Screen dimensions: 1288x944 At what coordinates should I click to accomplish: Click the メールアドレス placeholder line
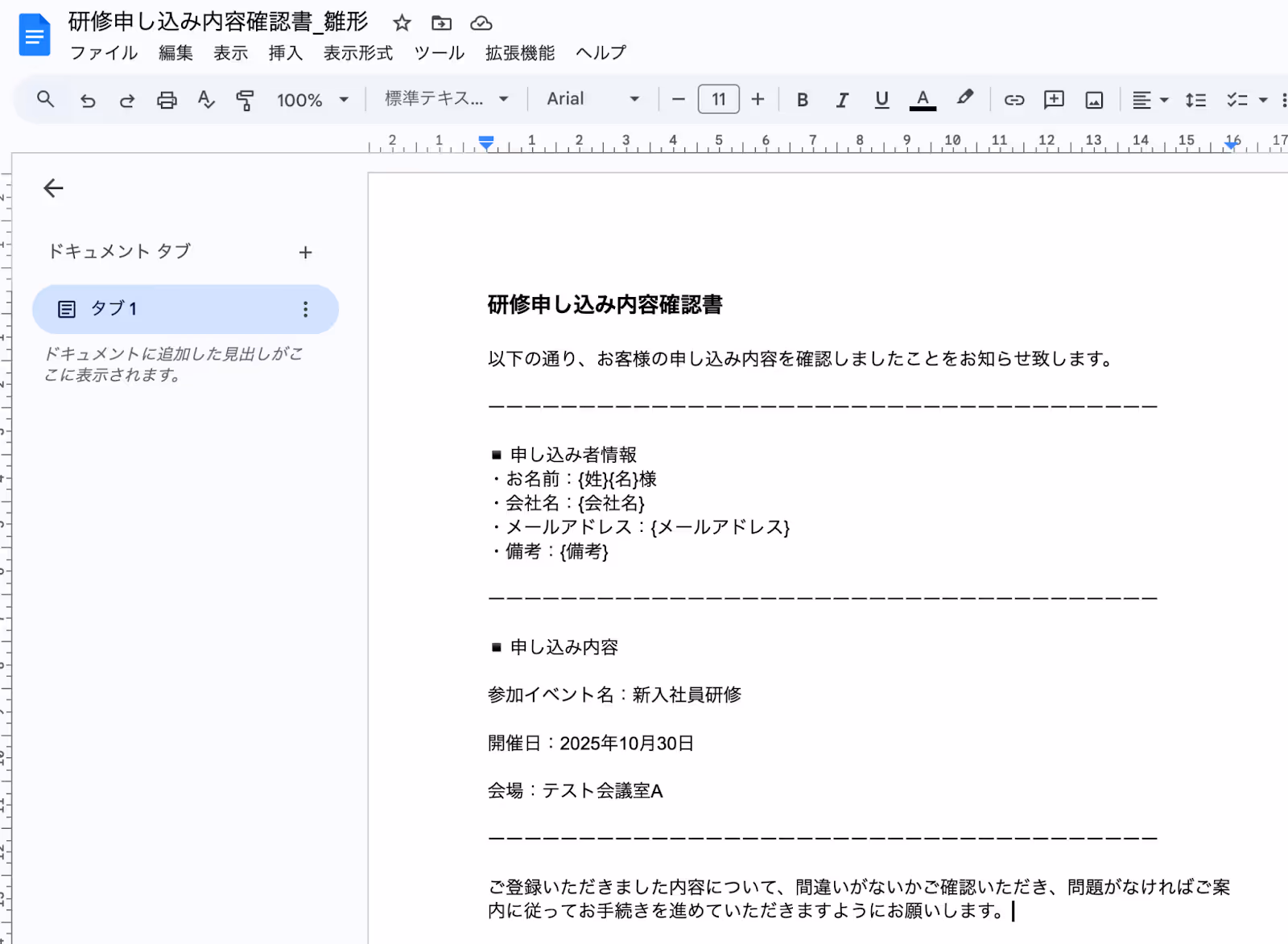[639, 527]
